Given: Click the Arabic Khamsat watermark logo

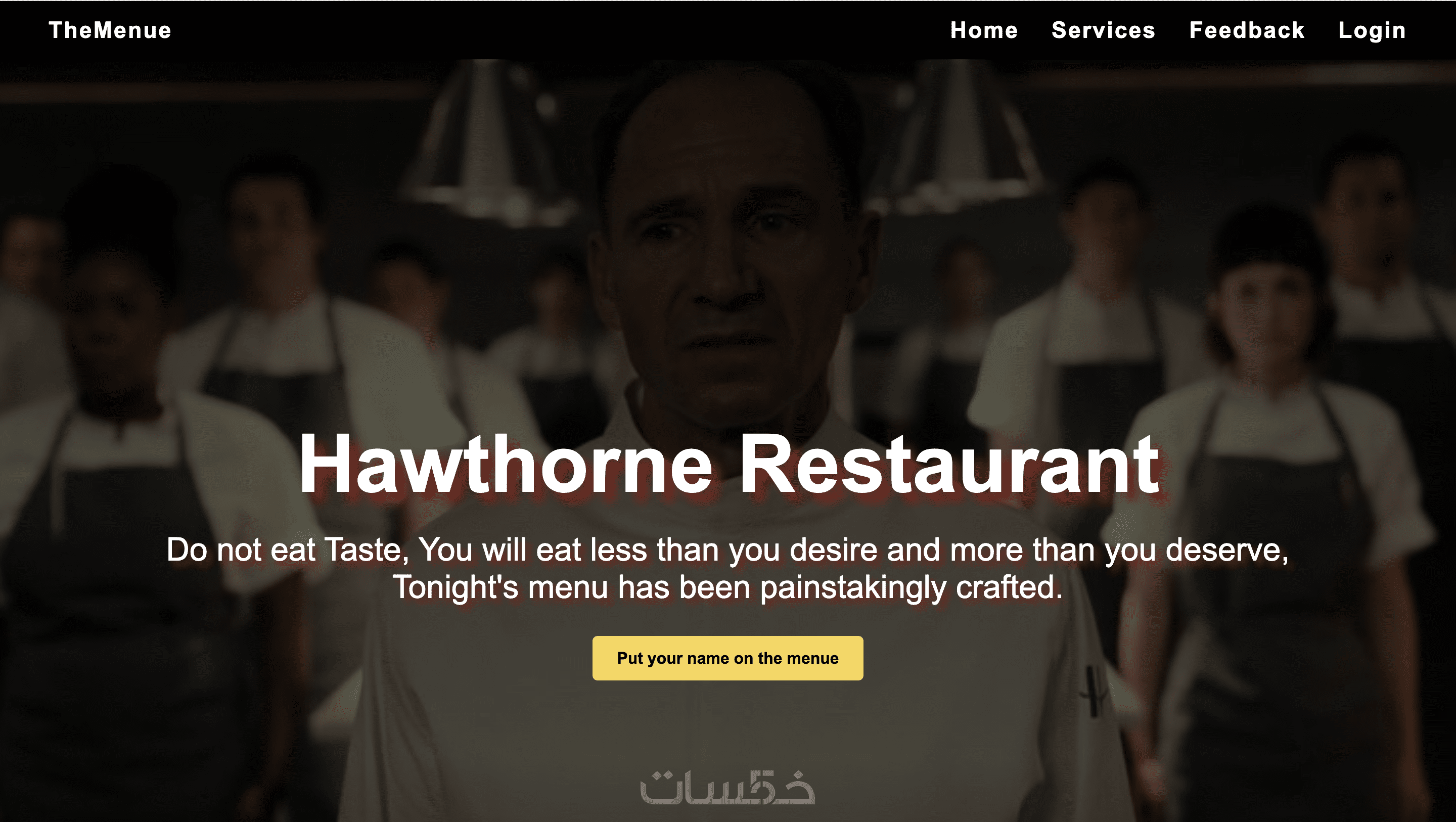Looking at the screenshot, I should coord(727,787).
